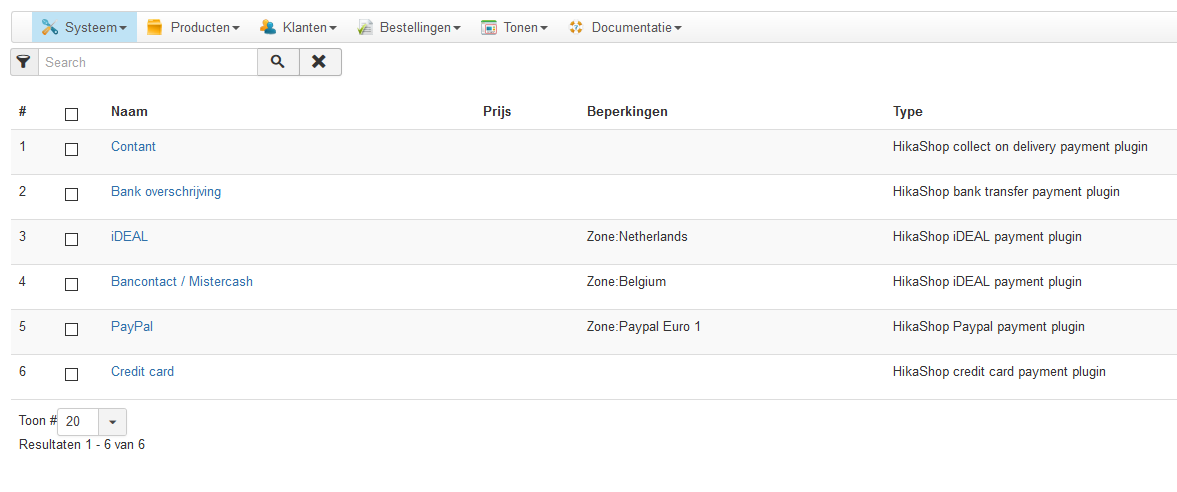1177x492 pixels.
Task: Open the Bancontact / Mistercash payment method
Action: (x=182, y=282)
